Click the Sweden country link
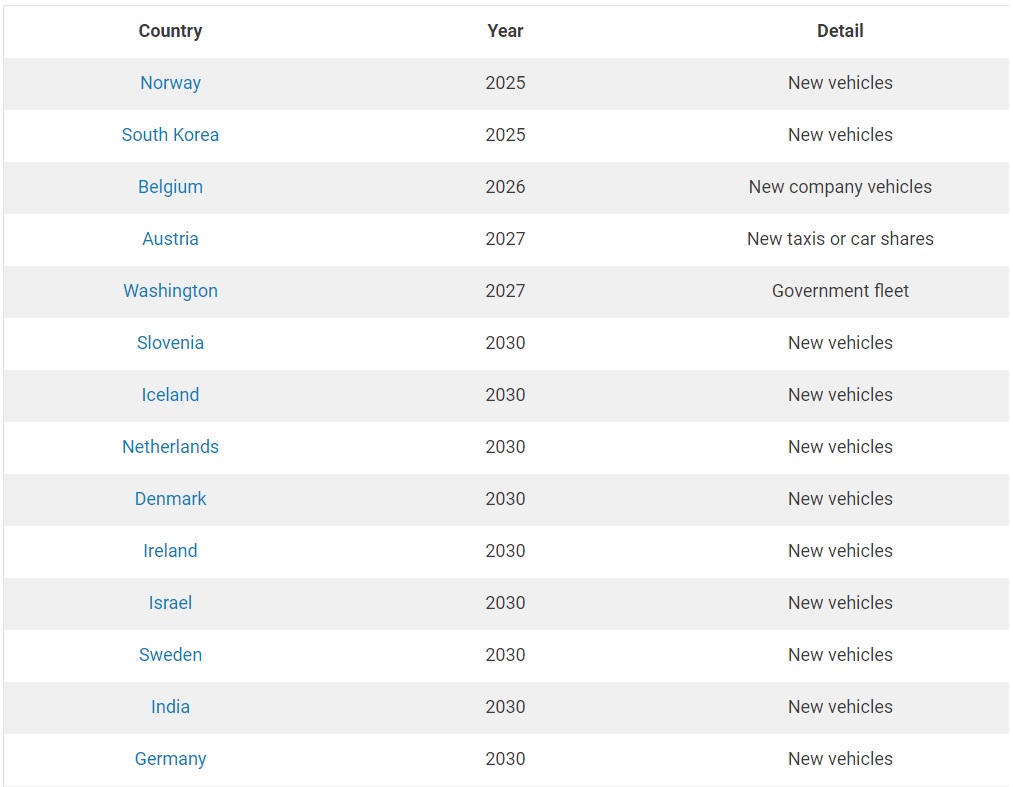 [x=170, y=655]
